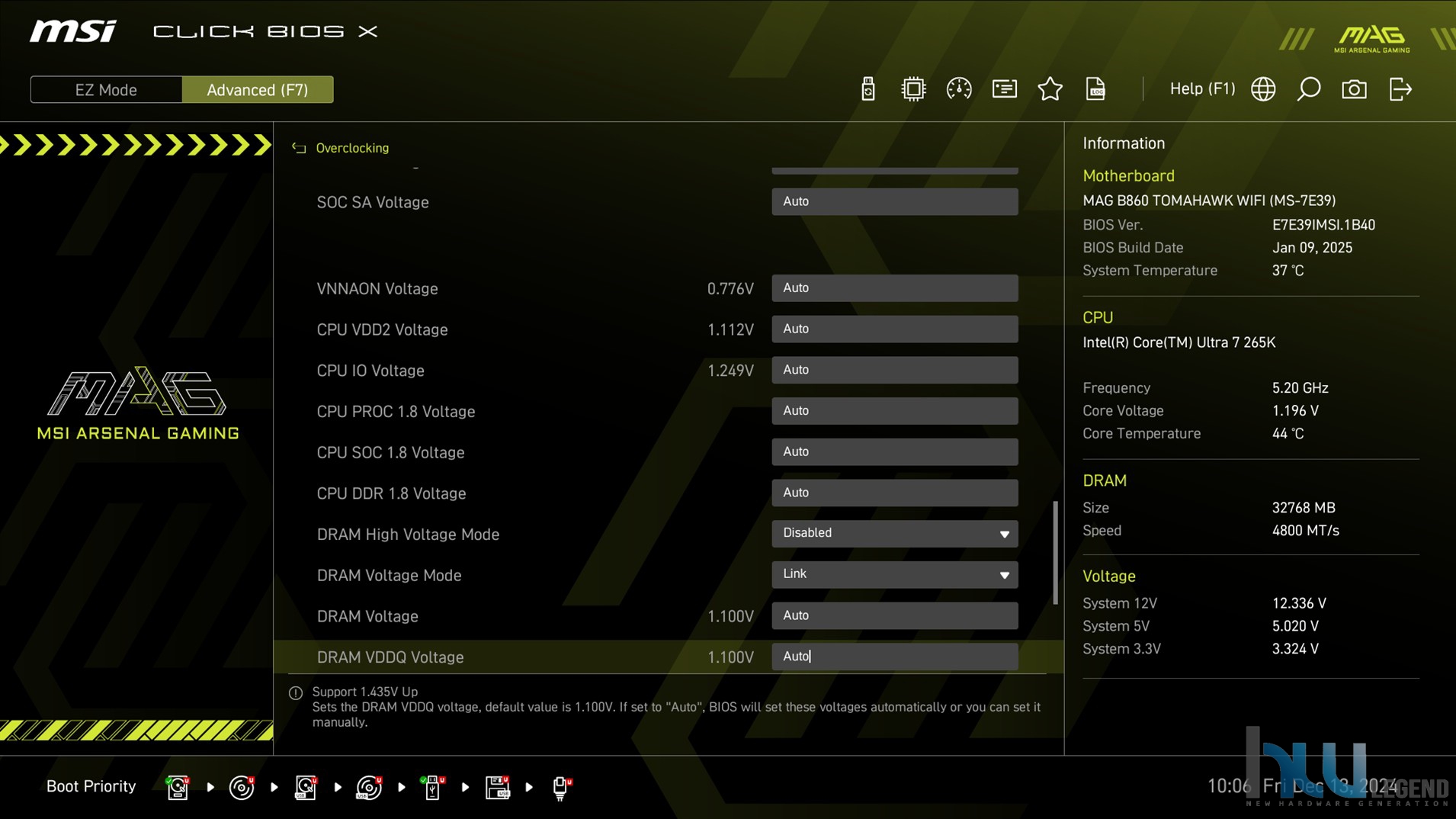The height and width of the screenshot is (819, 1456).
Task: Click the 32768 MB DRAM size value
Action: [x=1304, y=508]
